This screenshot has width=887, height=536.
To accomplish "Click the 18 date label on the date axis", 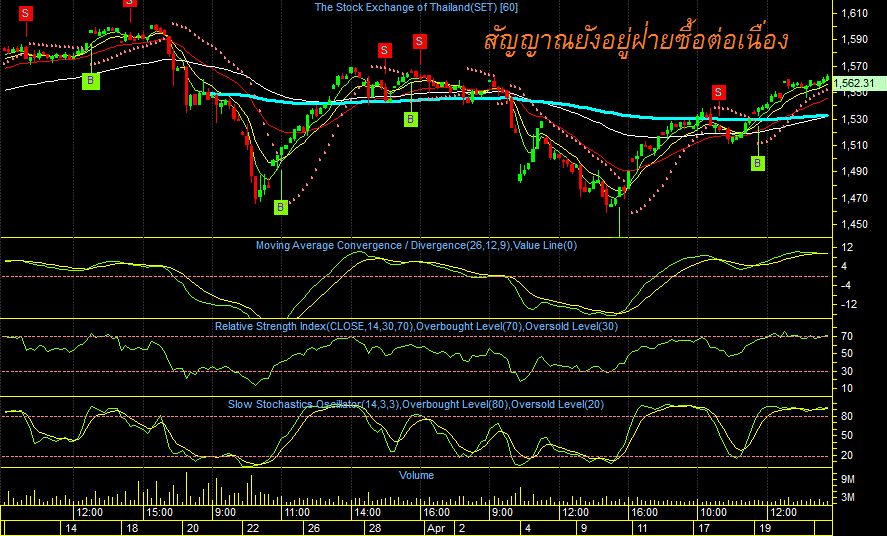I will [x=132, y=529].
